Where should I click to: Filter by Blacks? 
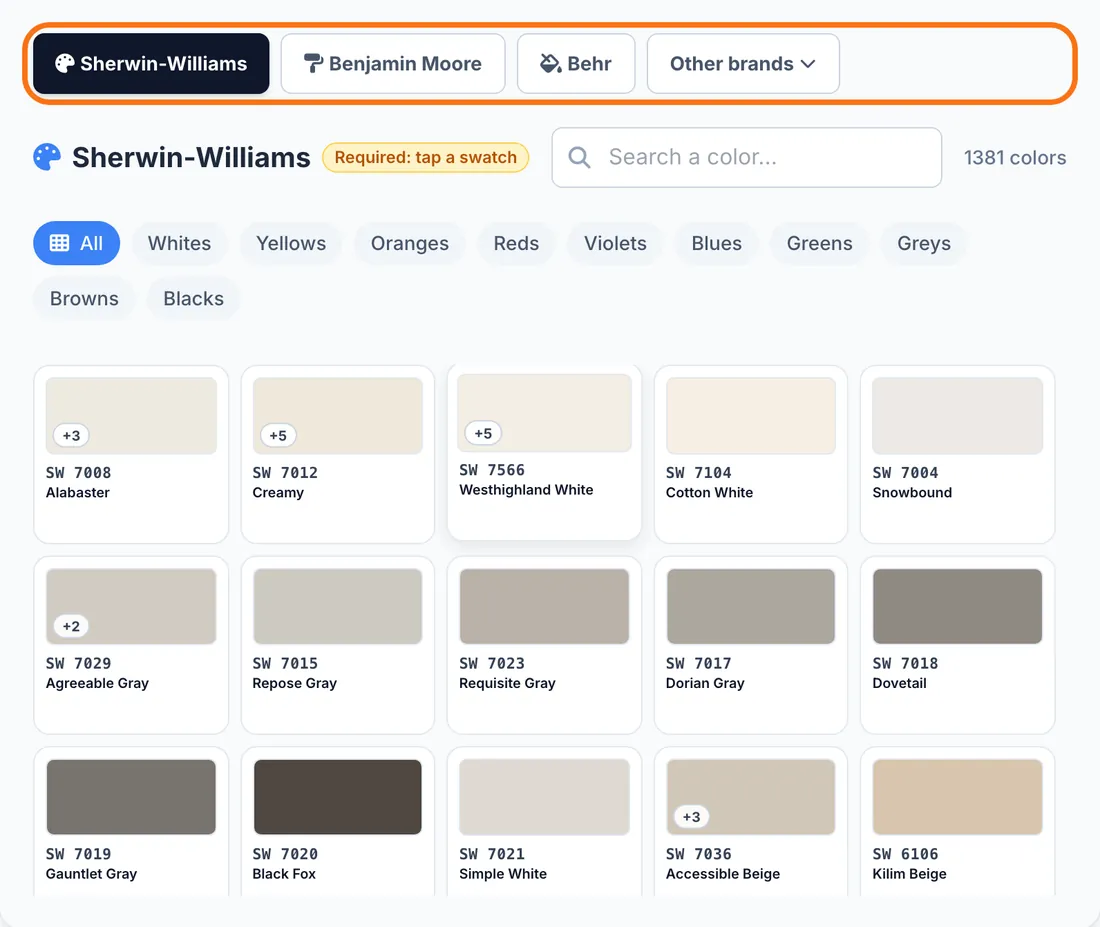point(194,299)
